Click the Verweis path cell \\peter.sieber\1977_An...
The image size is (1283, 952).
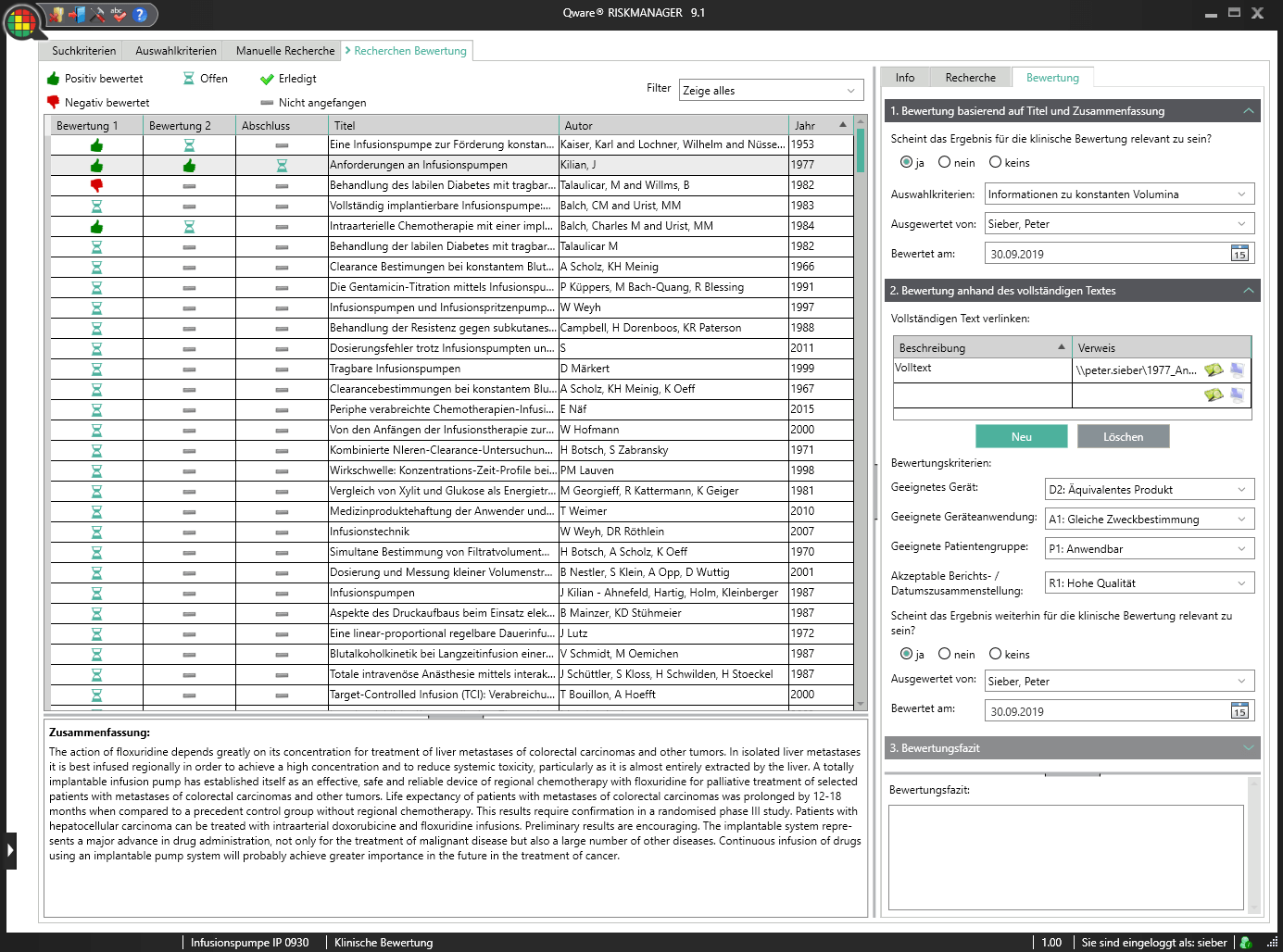1137,370
